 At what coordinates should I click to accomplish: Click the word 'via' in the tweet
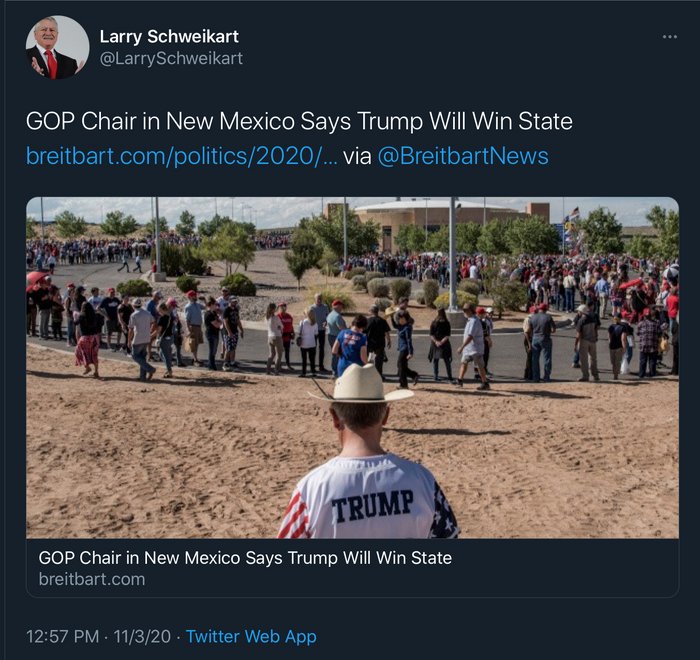click(x=357, y=156)
